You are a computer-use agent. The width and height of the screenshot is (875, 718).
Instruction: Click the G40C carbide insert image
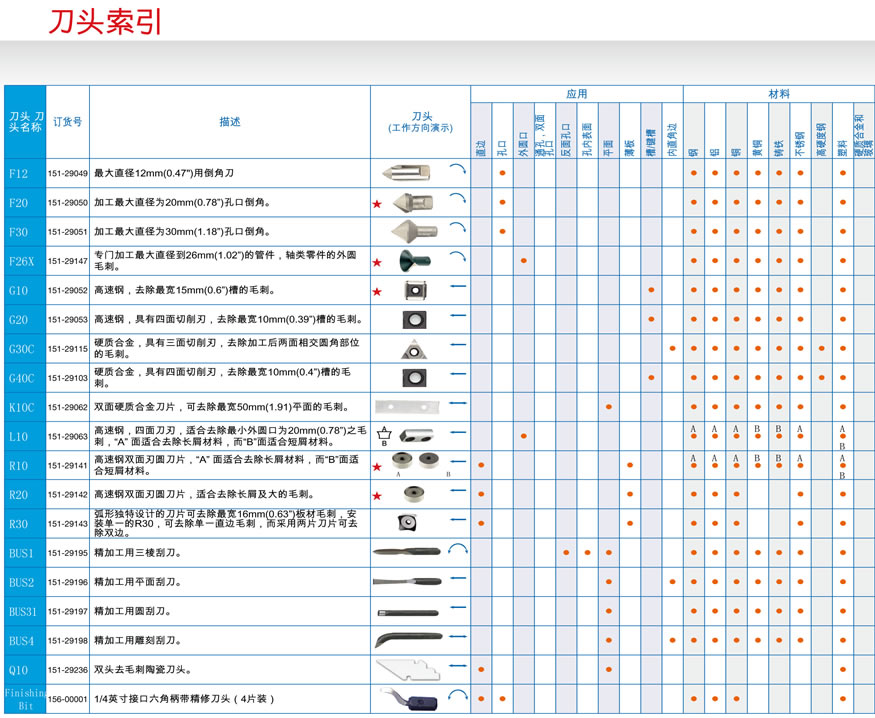click(415, 378)
